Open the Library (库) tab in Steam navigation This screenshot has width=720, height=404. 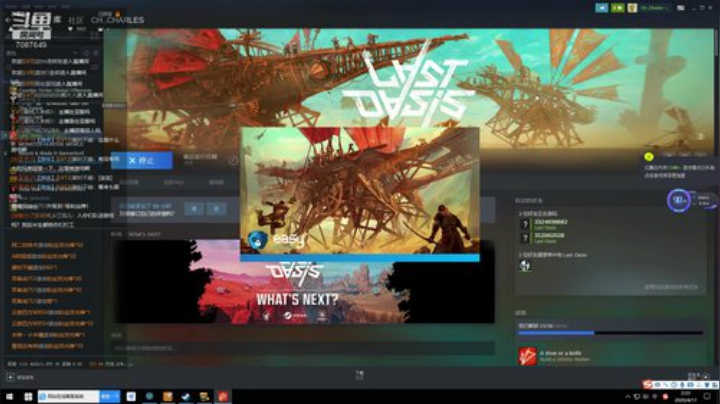[x=57, y=19]
